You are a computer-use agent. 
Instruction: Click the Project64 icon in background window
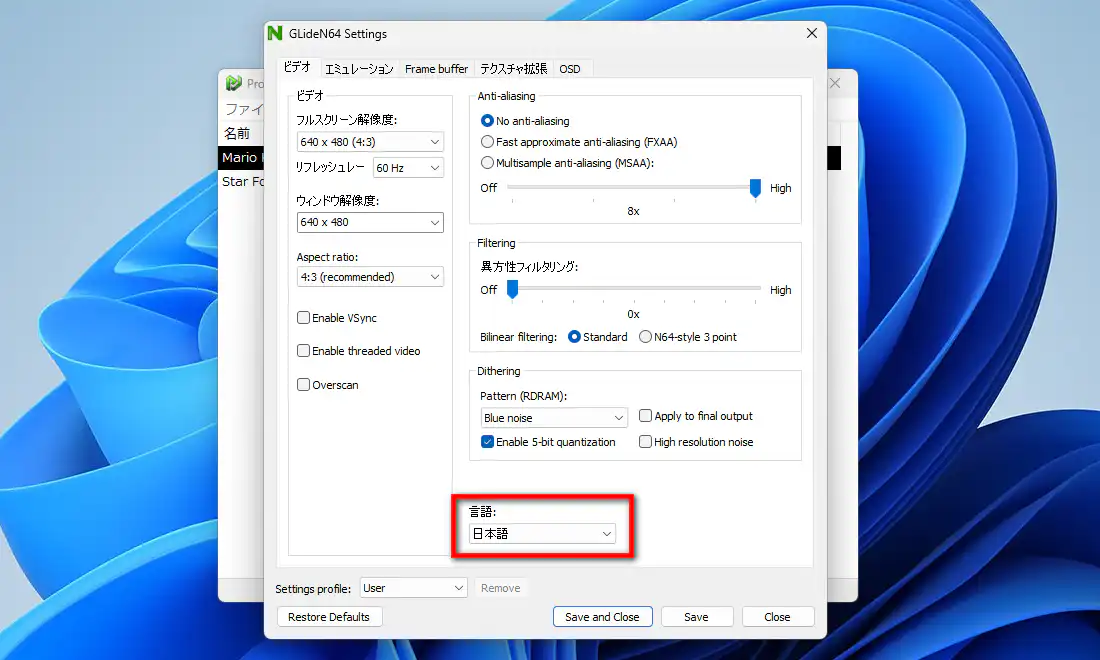coord(234,84)
